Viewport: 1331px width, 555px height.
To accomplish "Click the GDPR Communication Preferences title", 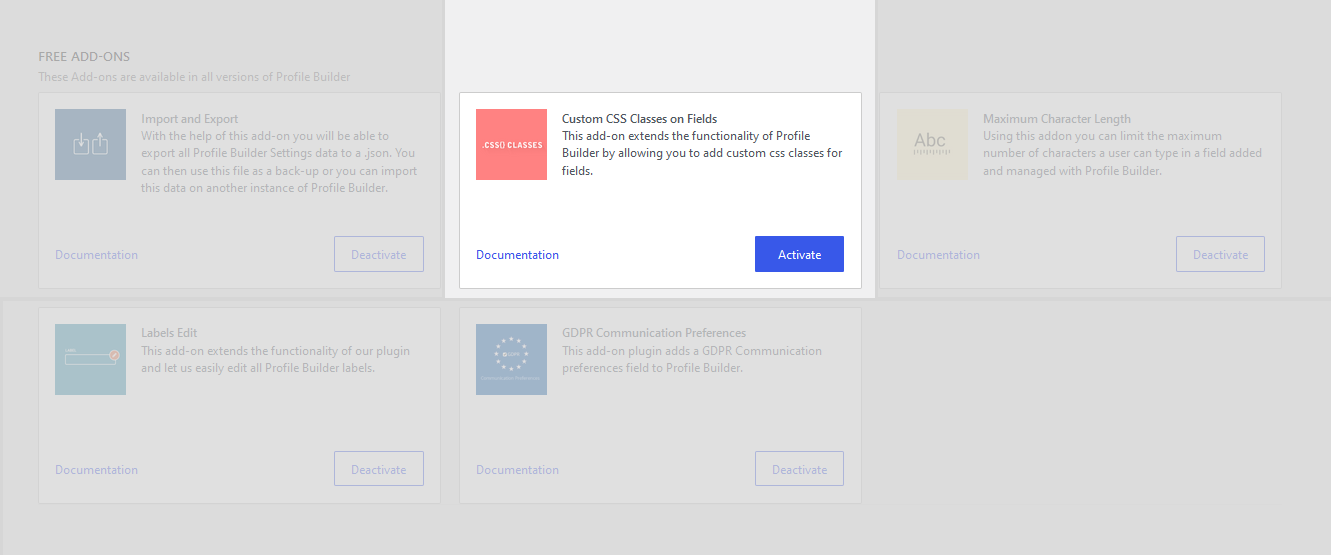I will 654,333.
